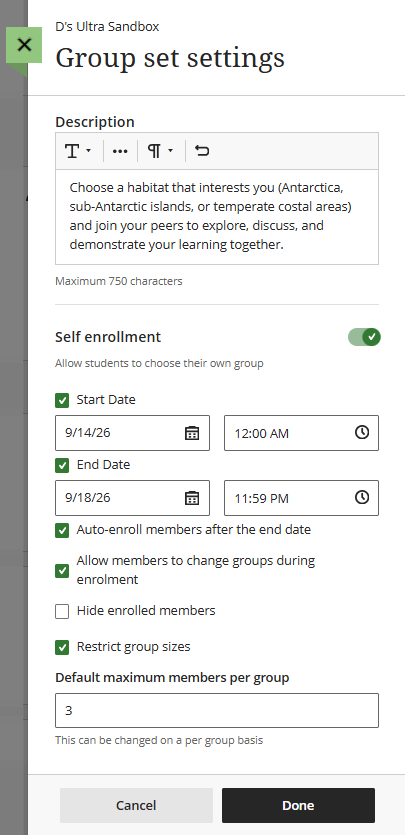The image size is (405, 835).
Task: Open the end time clock picker
Action: [362, 497]
